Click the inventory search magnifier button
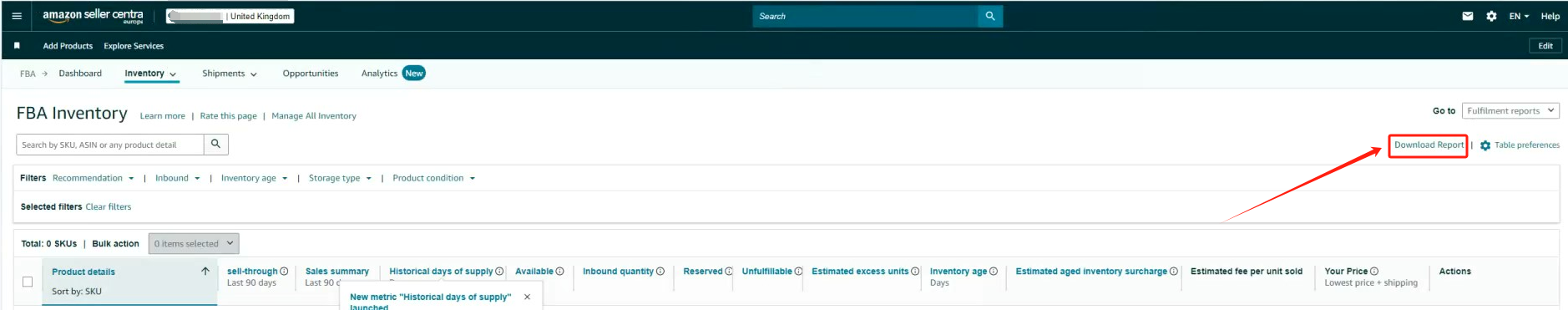Viewport: 1568px width, 310px height. [215, 145]
